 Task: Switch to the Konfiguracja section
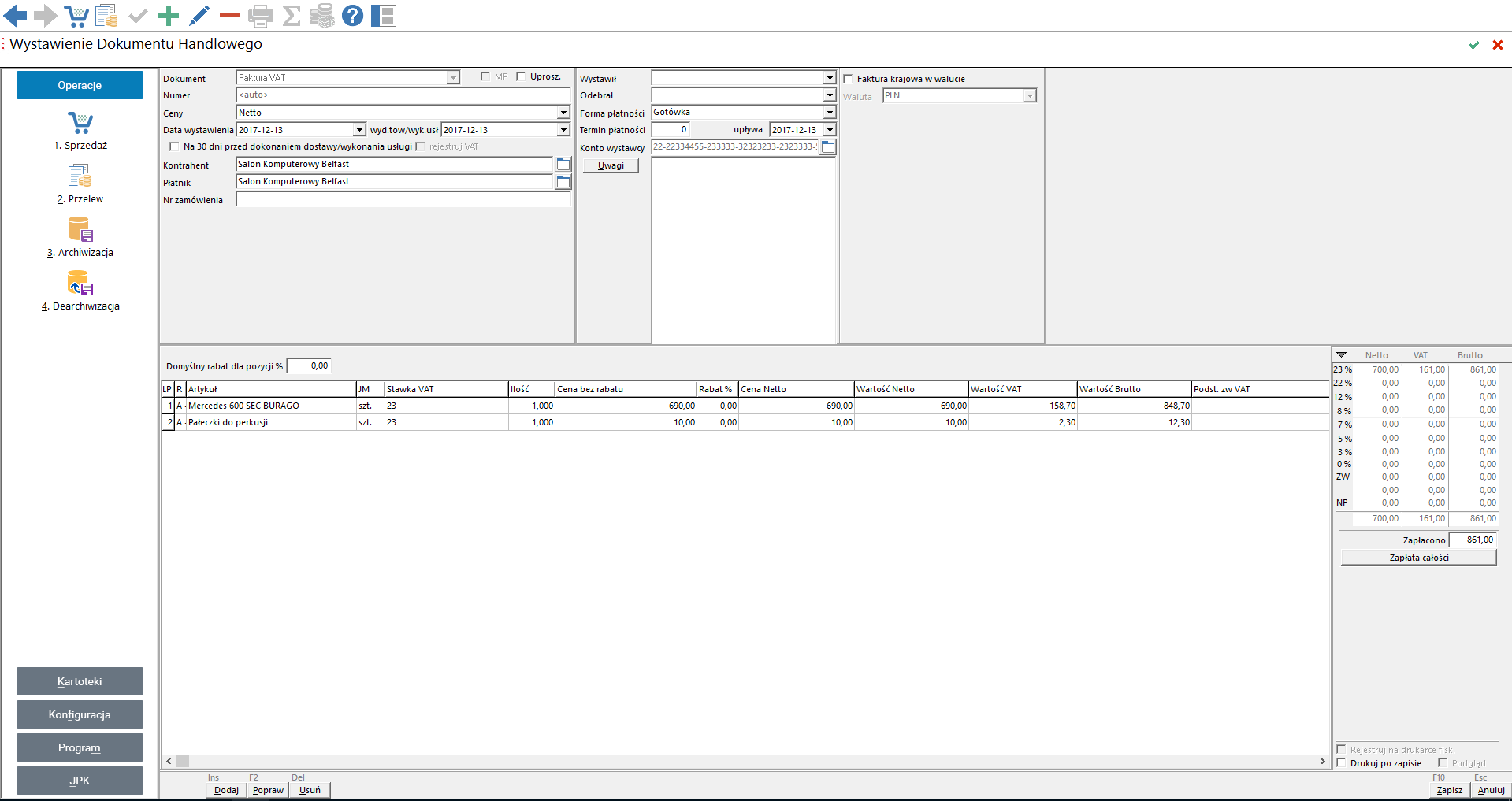[80, 714]
